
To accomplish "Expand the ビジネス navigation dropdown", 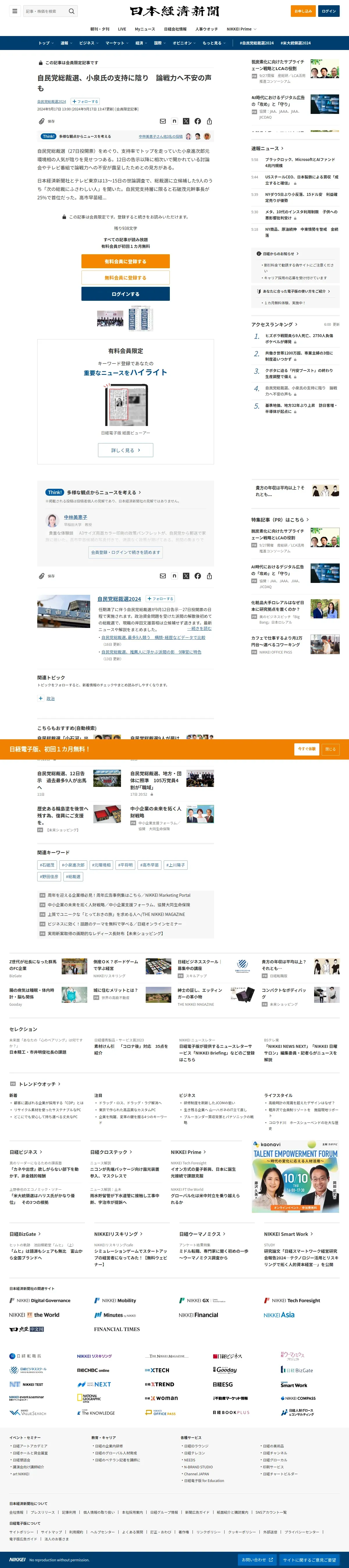I will click(x=89, y=43).
